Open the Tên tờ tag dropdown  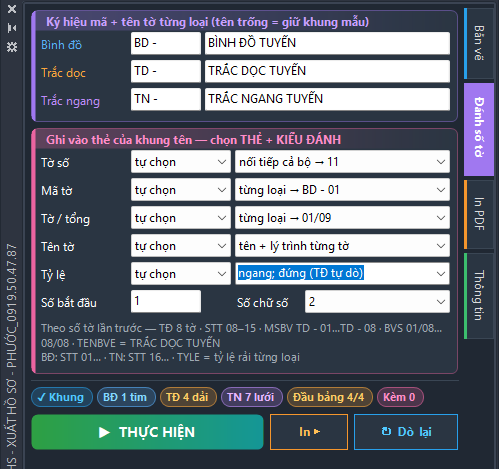tap(181, 246)
